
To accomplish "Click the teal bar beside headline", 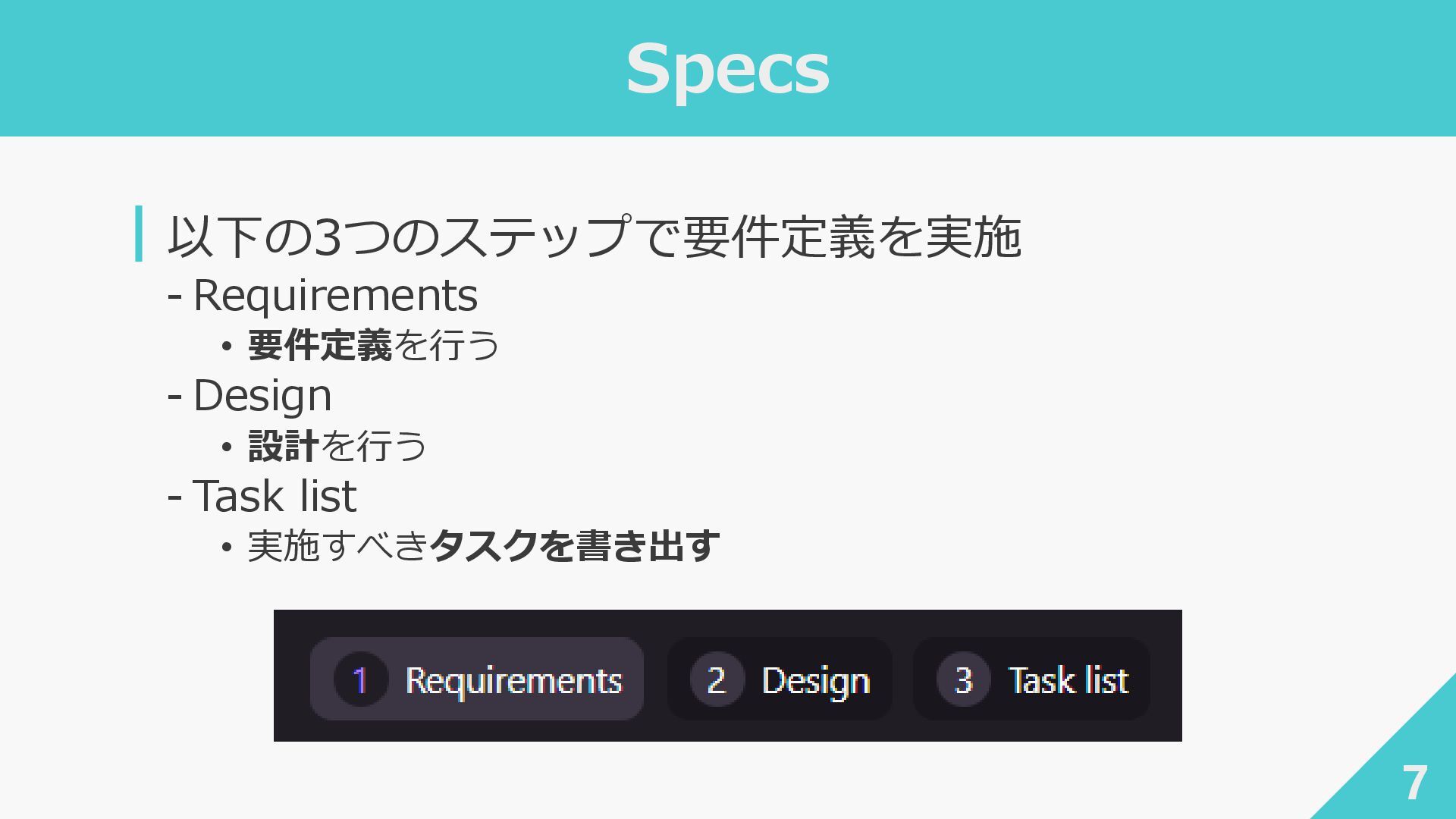I will pyautogui.click(x=139, y=234).
